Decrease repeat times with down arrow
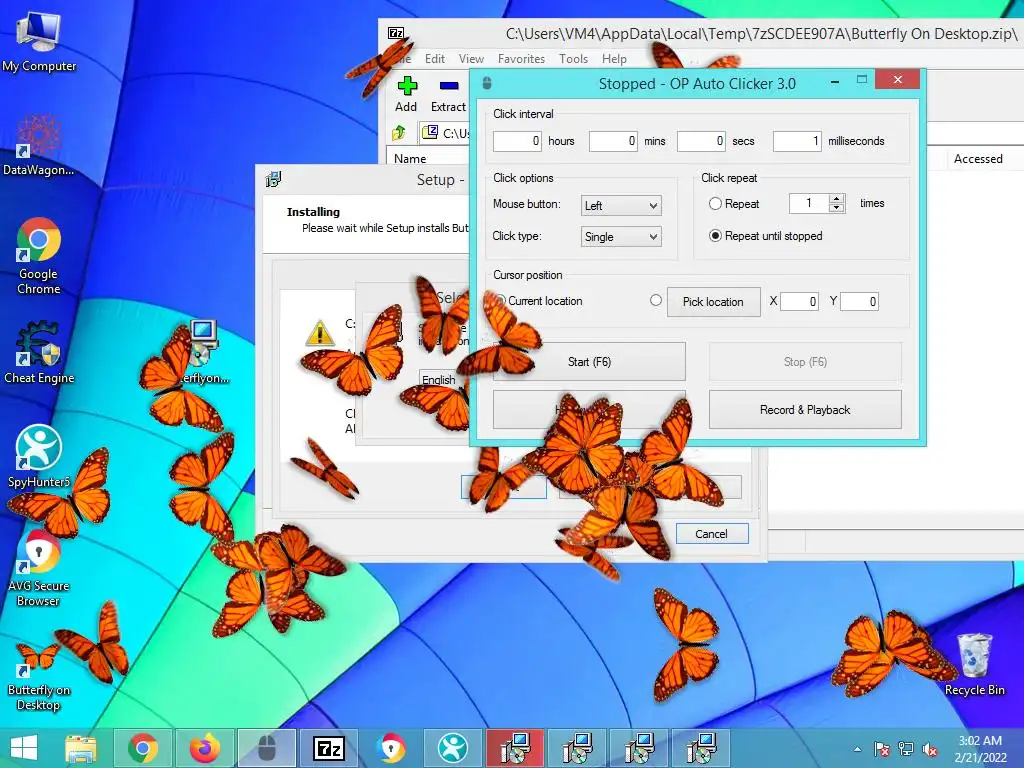The width and height of the screenshot is (1024, 768). (837, 208)
